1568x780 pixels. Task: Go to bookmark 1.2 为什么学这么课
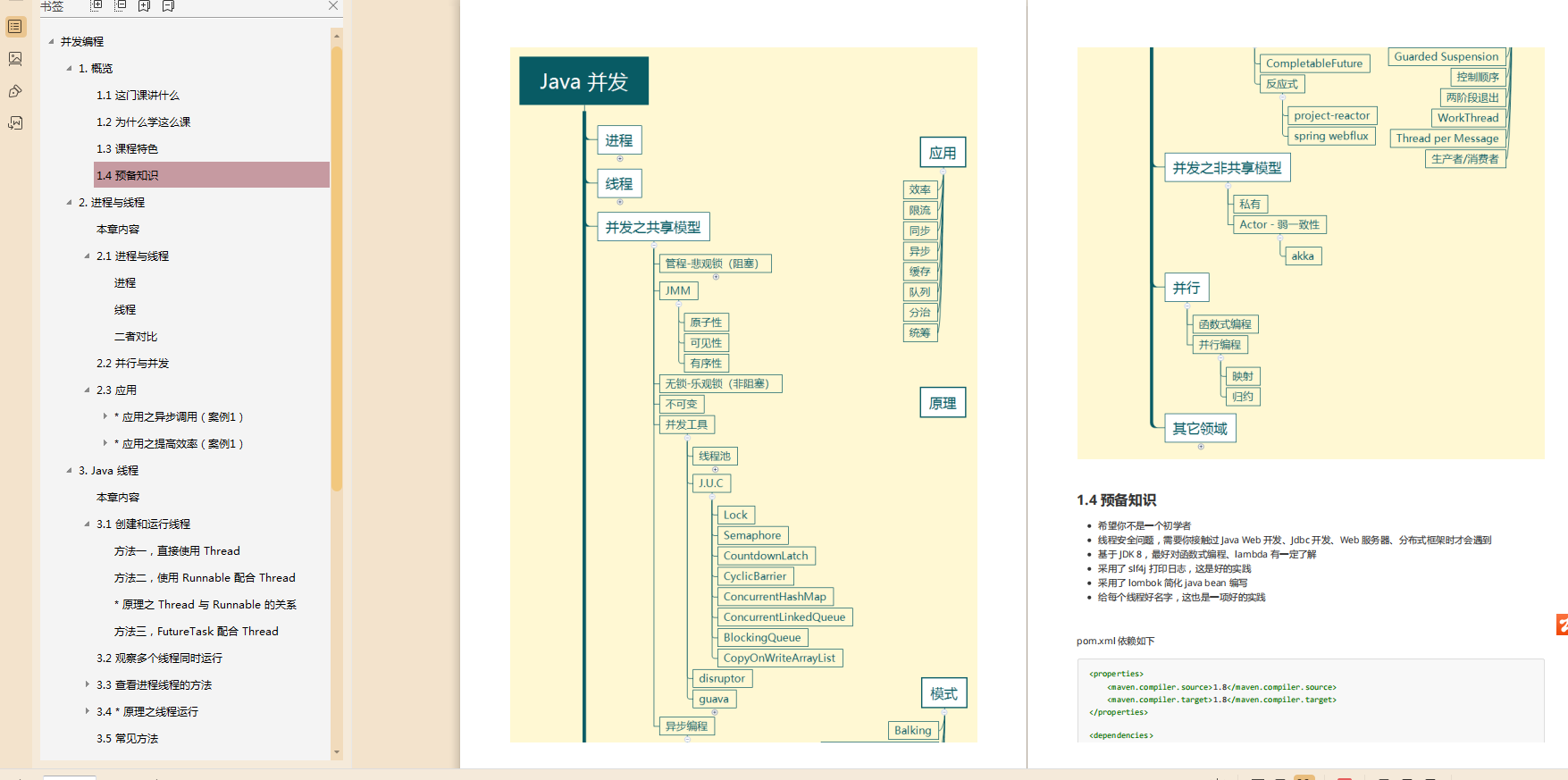[x=143, y=122]
